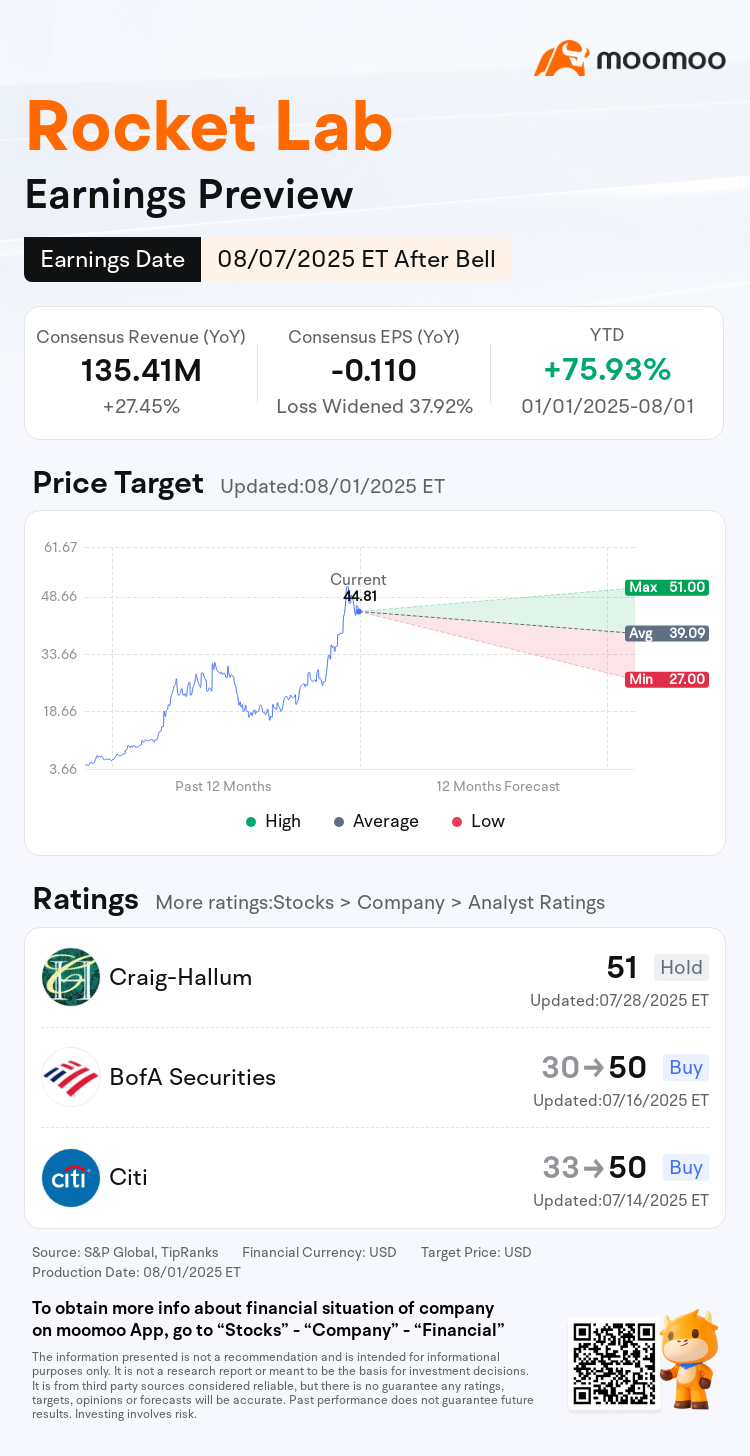Open the More ratings breadcrumb link
The height and width of the screenshot is (1456, 750).
tap(380, 902)
